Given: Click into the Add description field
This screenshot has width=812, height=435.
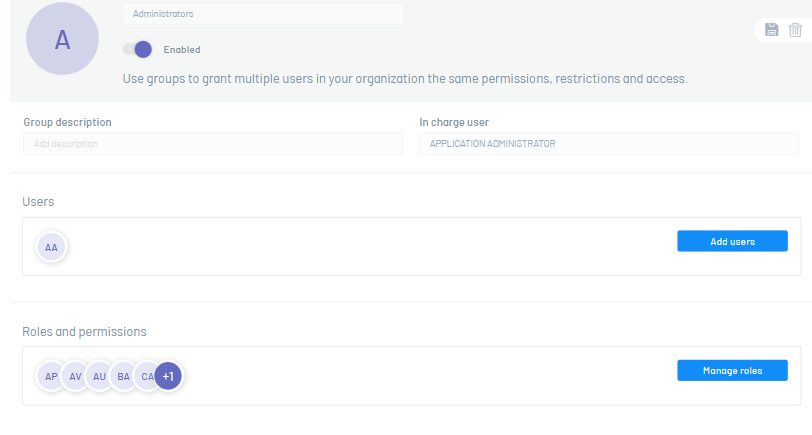Looking at the screenshot, I should (x=213, y=144).
